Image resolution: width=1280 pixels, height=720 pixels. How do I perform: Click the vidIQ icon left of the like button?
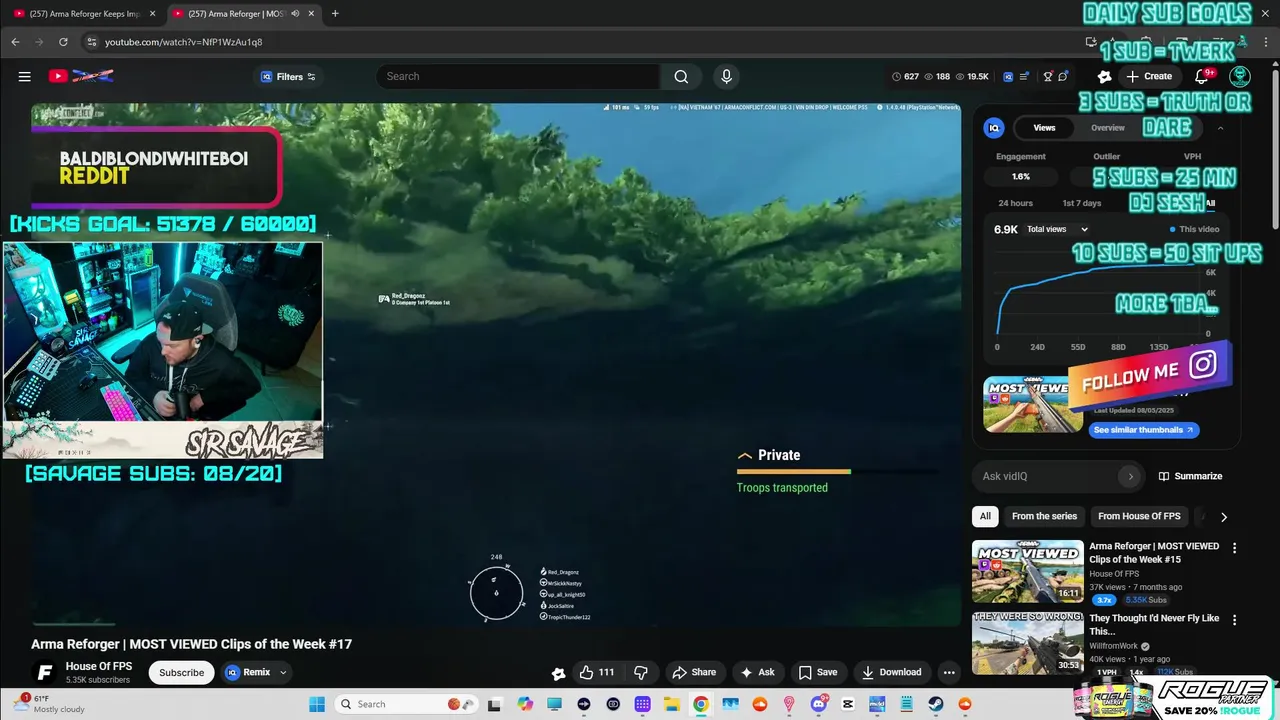(558, 673)
